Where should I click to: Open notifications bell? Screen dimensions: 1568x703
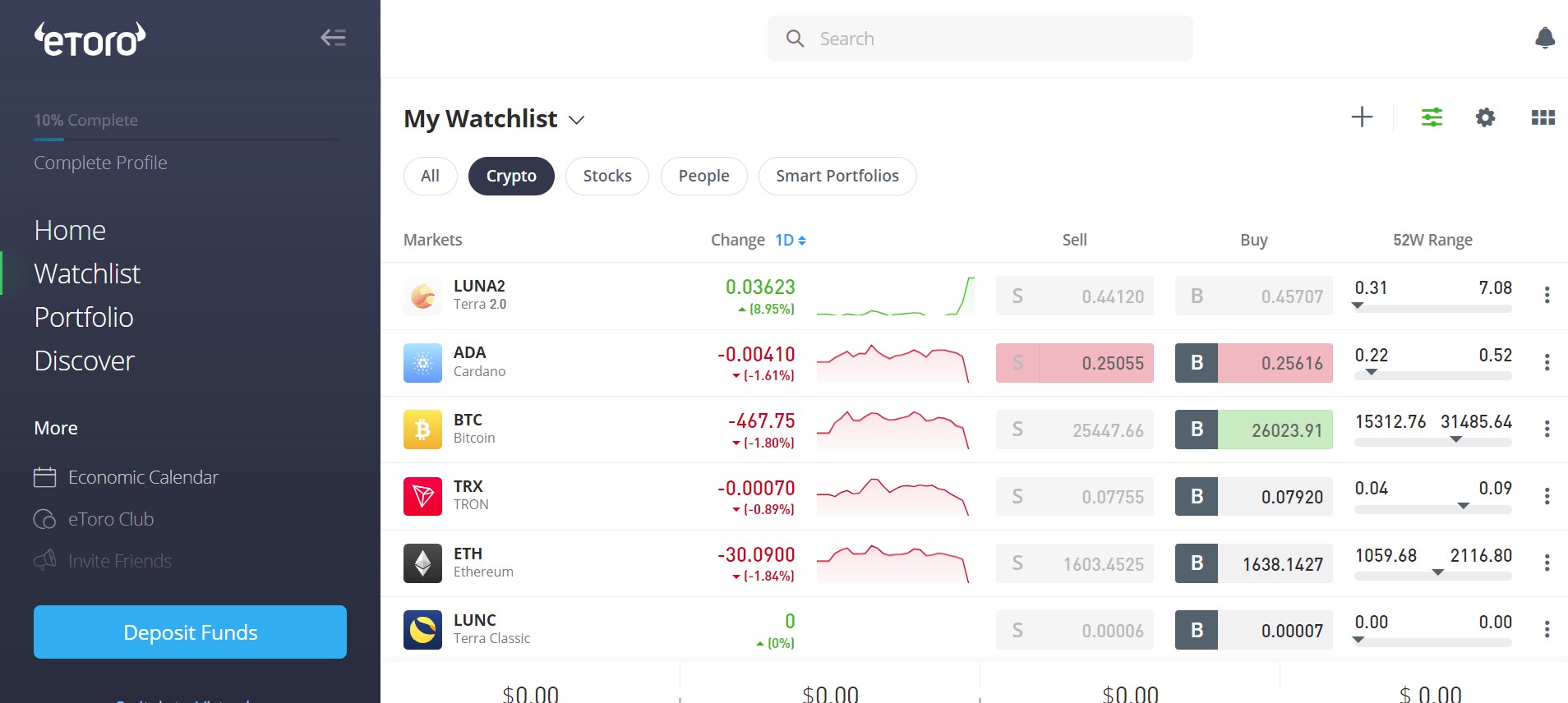coord(1545,38)
